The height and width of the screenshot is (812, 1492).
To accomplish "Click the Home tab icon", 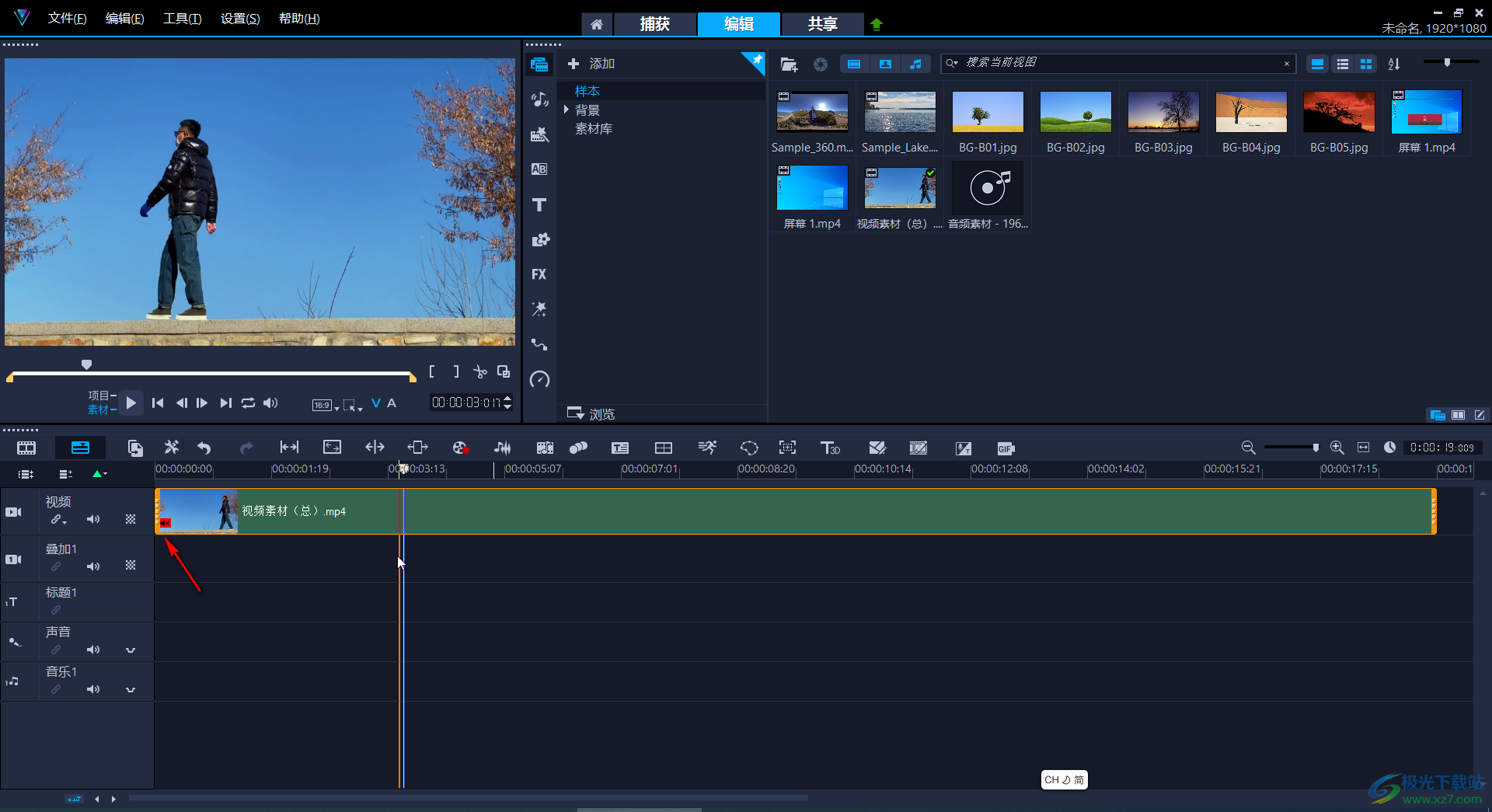I will 597,24.
